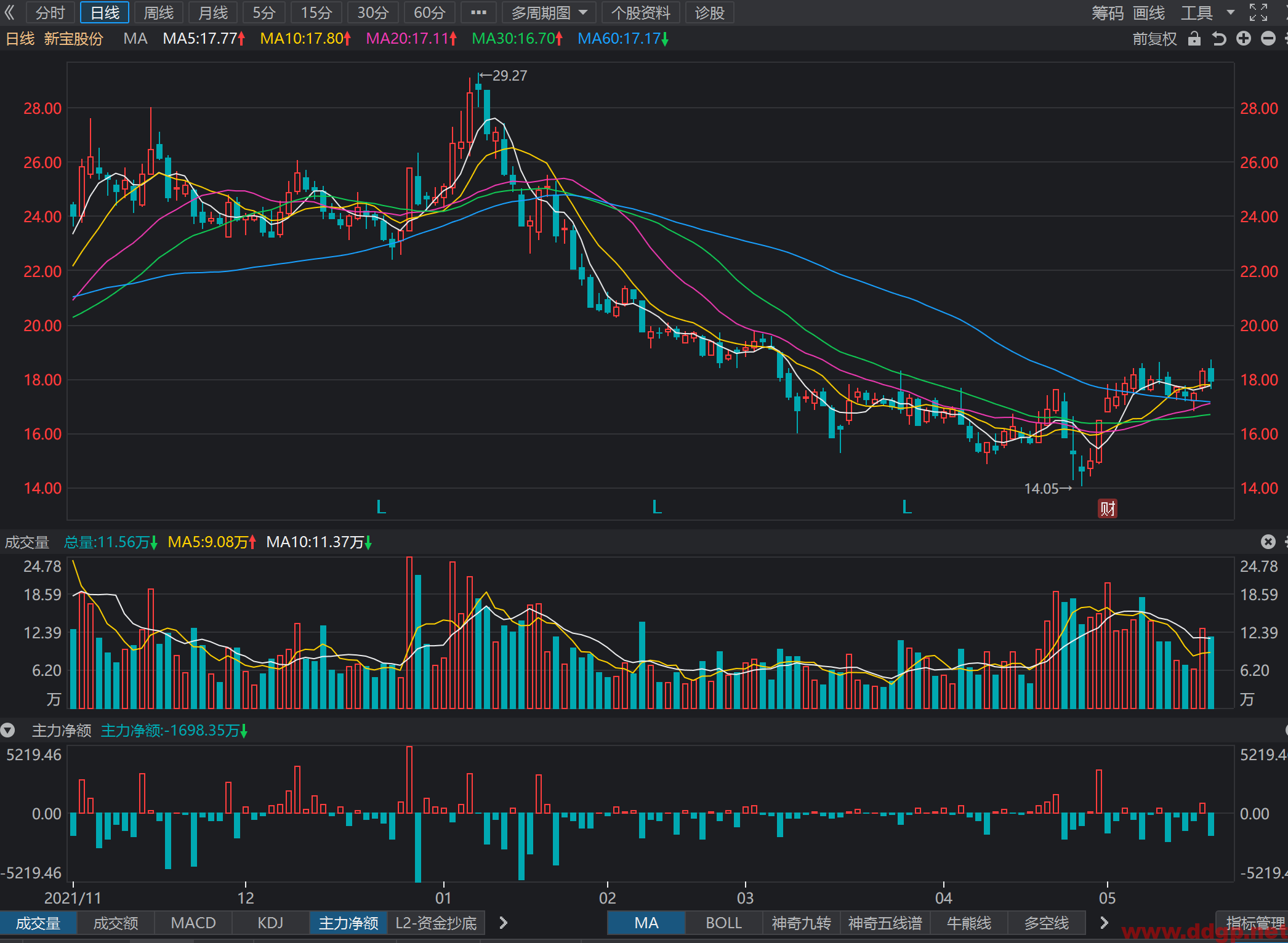Click the fullscreen expand icon
The height and width of the screenshot is (943, 1288).
[1258, 12]
